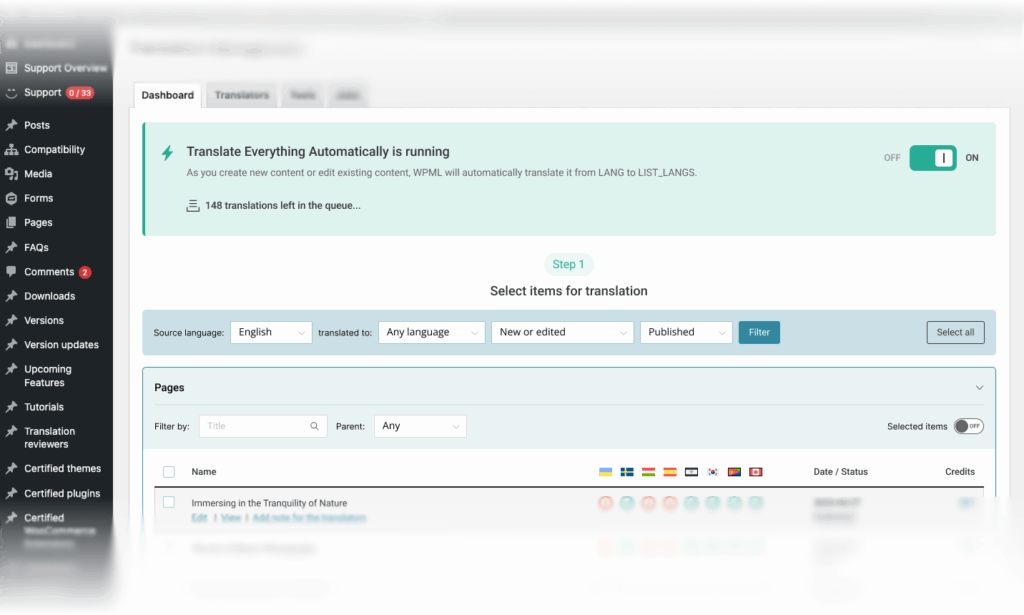
Task: Open Certified themes in the sidebar
Action: pos(63,469)
